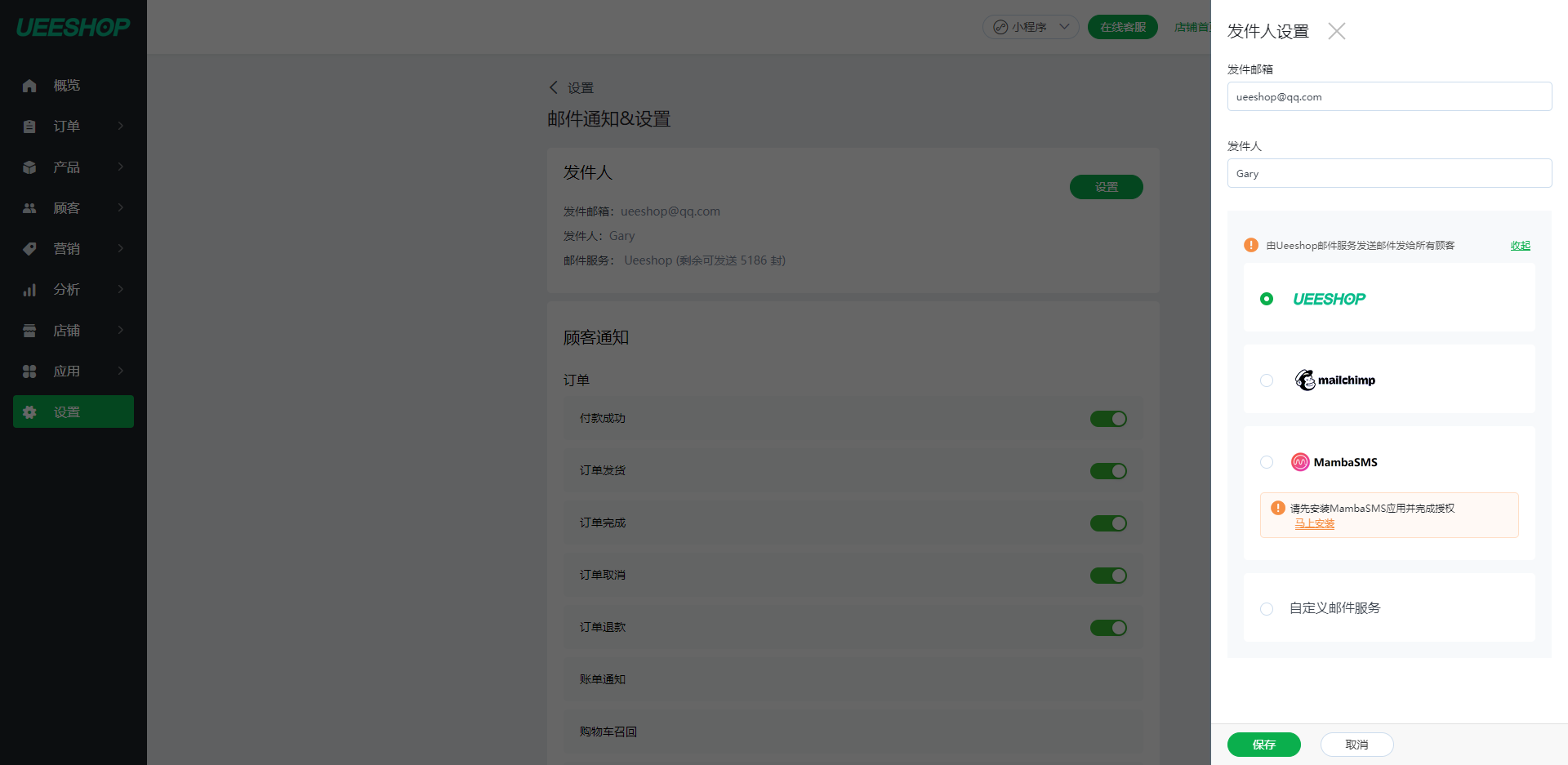1568x765 pixels.
Task: Close the 发件人设置 panel with X
Action: tap(1336, 31)
